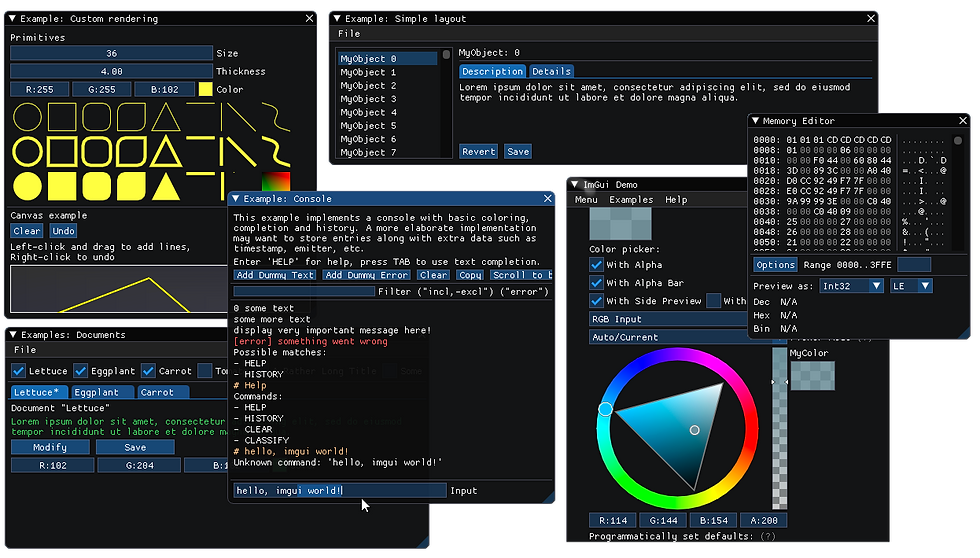The height and width of the screenshot is (558, 980).
Task: Toggle the Eggplant checkbox
Action: tap(81, 371)
